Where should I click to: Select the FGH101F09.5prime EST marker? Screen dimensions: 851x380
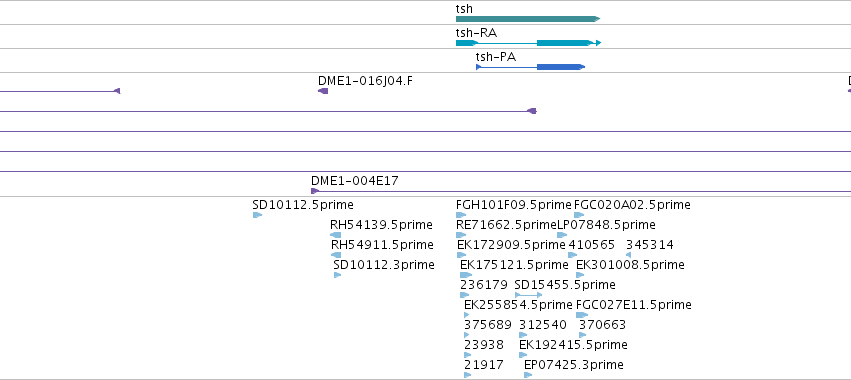(461, 215)
